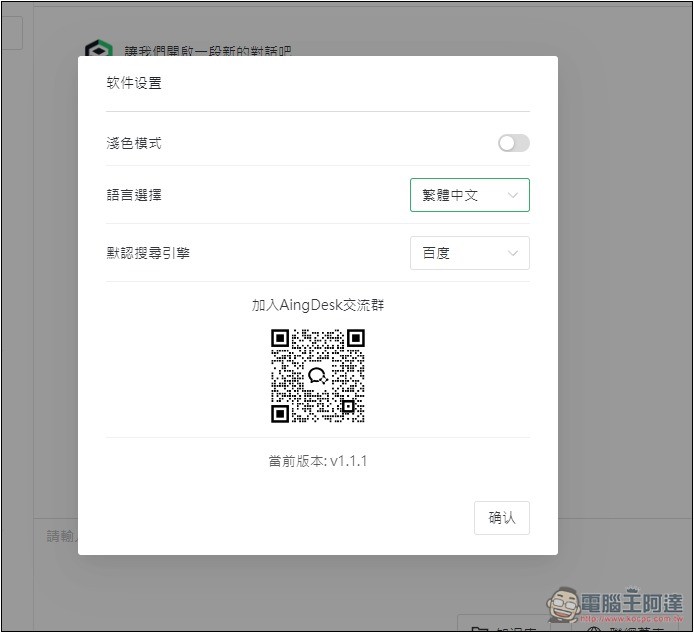This screenshot has width=694, height=633.
Task: Click the AingDesk hexagon logo icon
Action: tap(98, 51)
